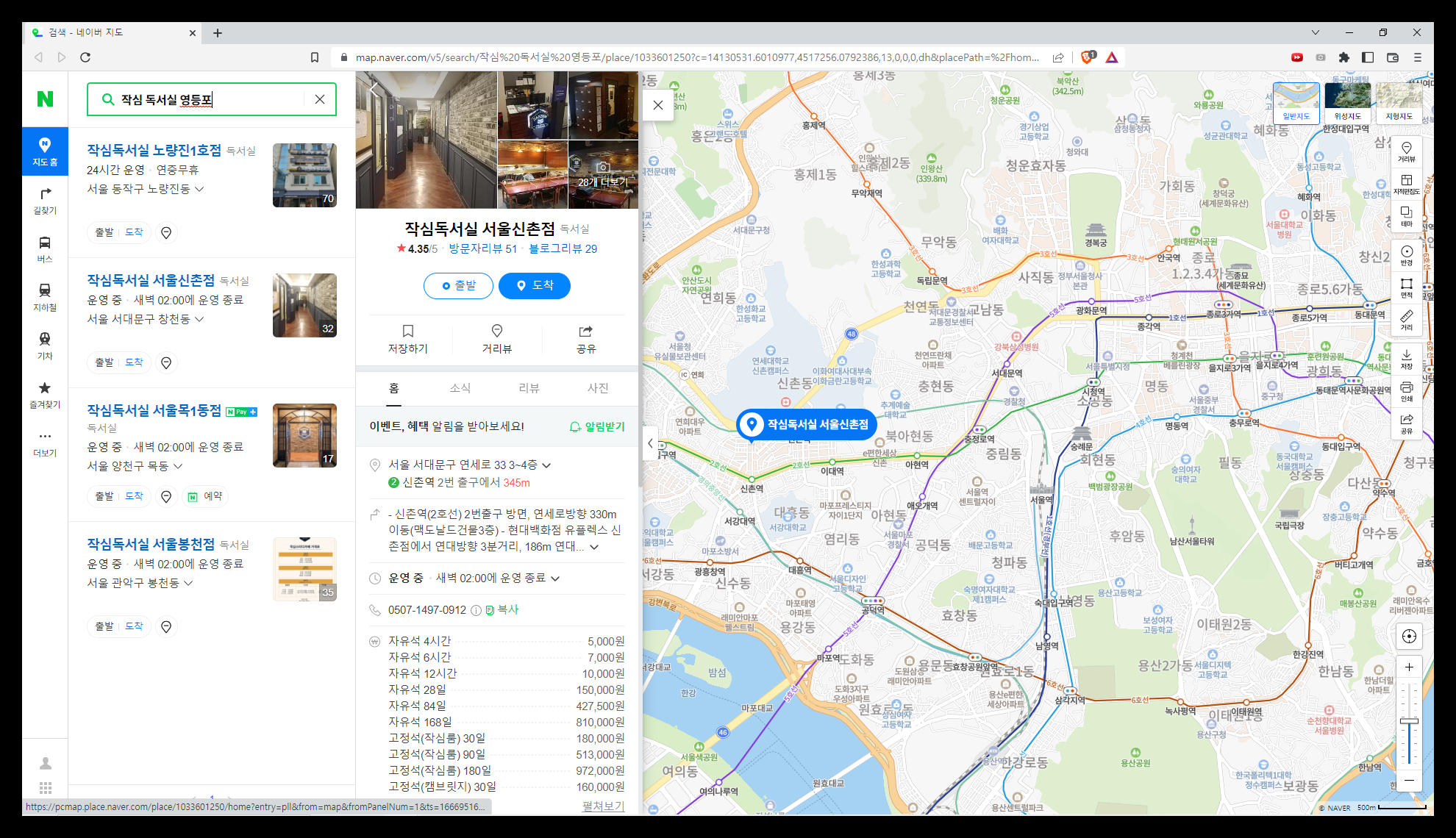Reload the page in browser toolbar
Screen dimensions: 1456x838
pyautogui.click(x=85, y=57)
